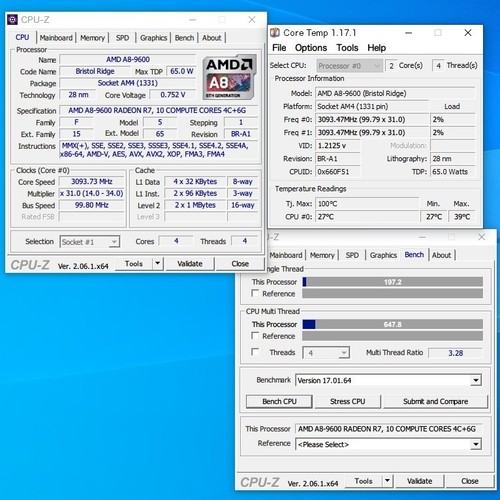Image resolution: width=500 pixels, height=500 pixels.
Task: Open the Tools dropdown arrow in CPU-Z Bench window
Action: [x=387, y=481]
